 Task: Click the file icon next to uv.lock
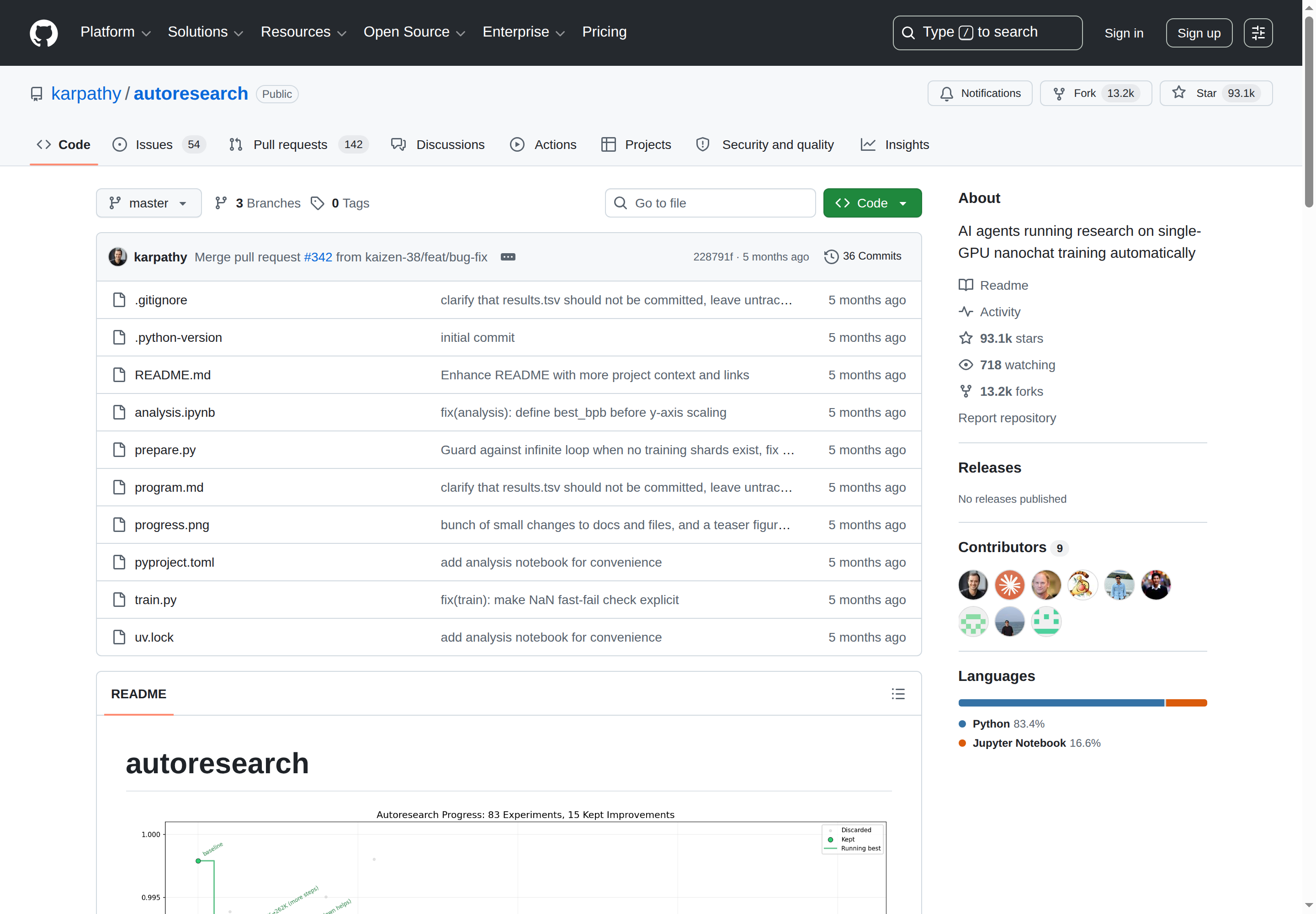tap(119, 638)
